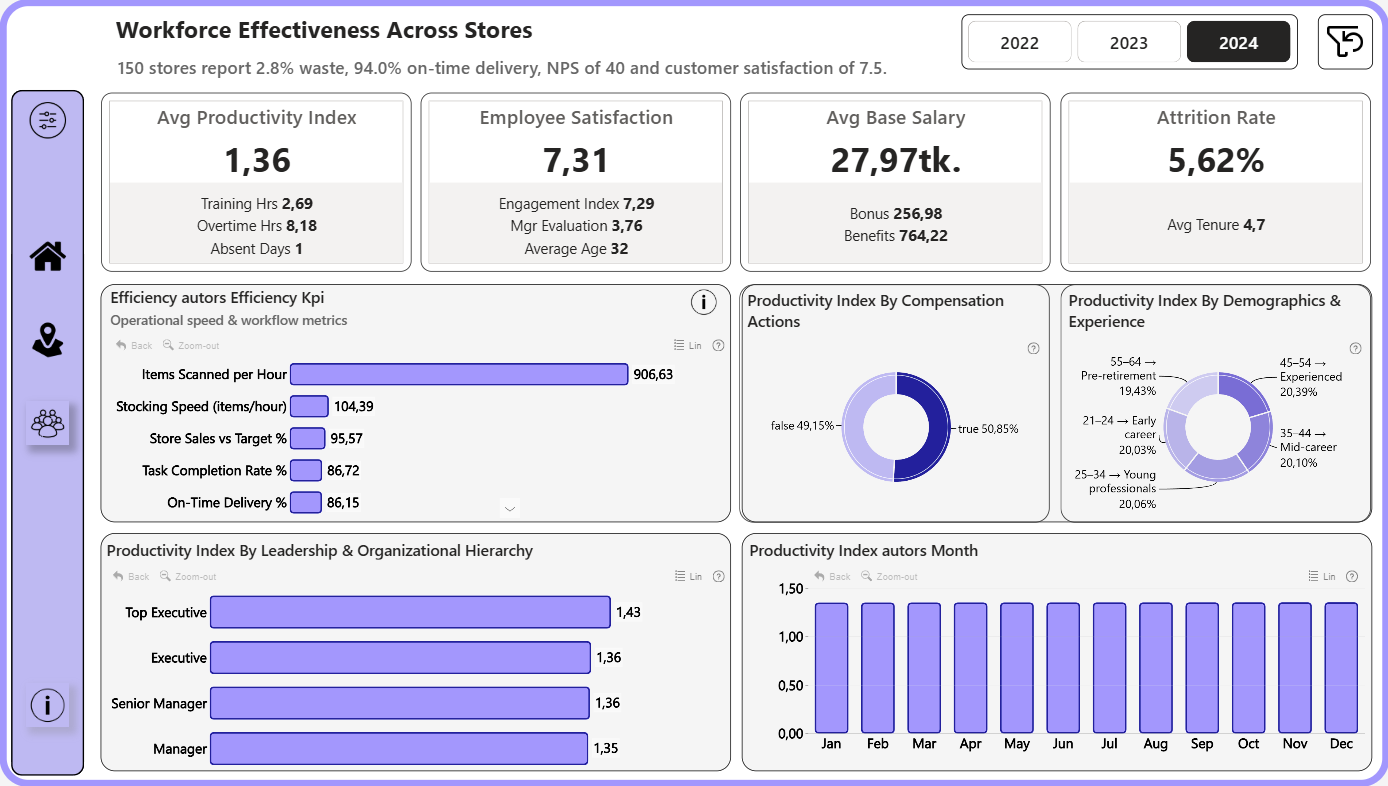This screenshot has width=1388, height=786.
Task: Toggle Lin scale in Efficiency Kpi chart
Action: [688, 346]
